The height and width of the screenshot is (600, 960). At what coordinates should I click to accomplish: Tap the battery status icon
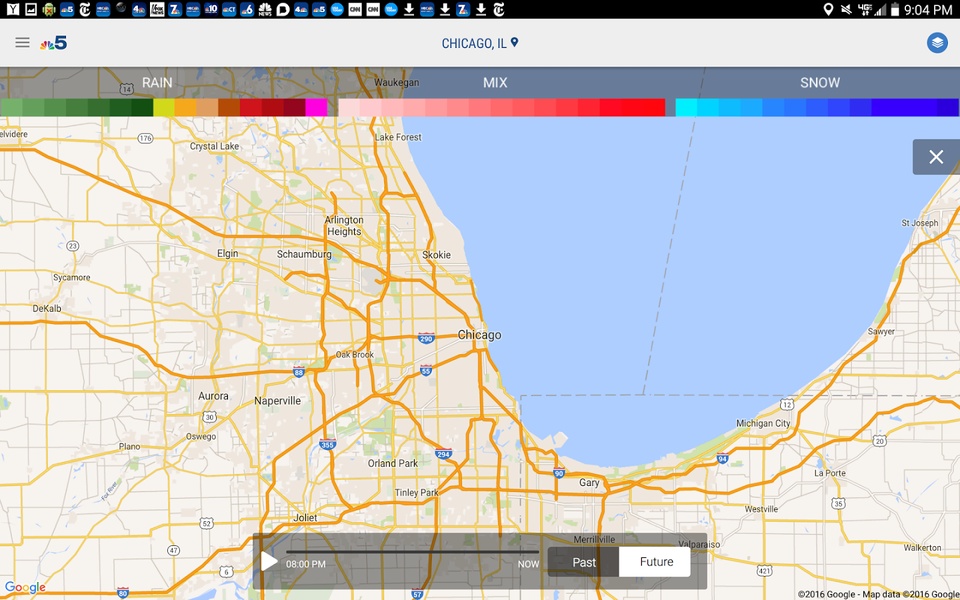pyautogui.click(x=894, y=9)
